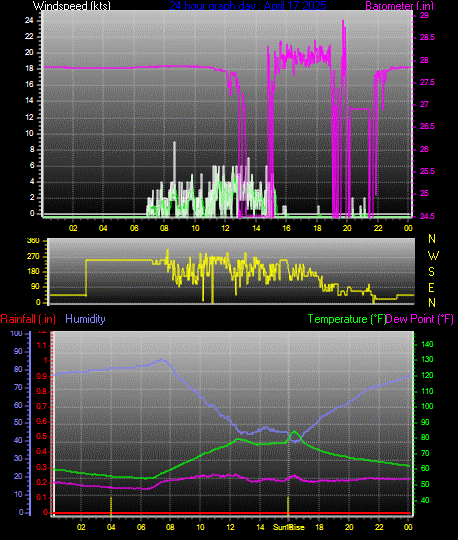The width and height of the screenshot is (458, 540).
Task: Click the barometer axis value "29"
Action: (x=424, y=15)
